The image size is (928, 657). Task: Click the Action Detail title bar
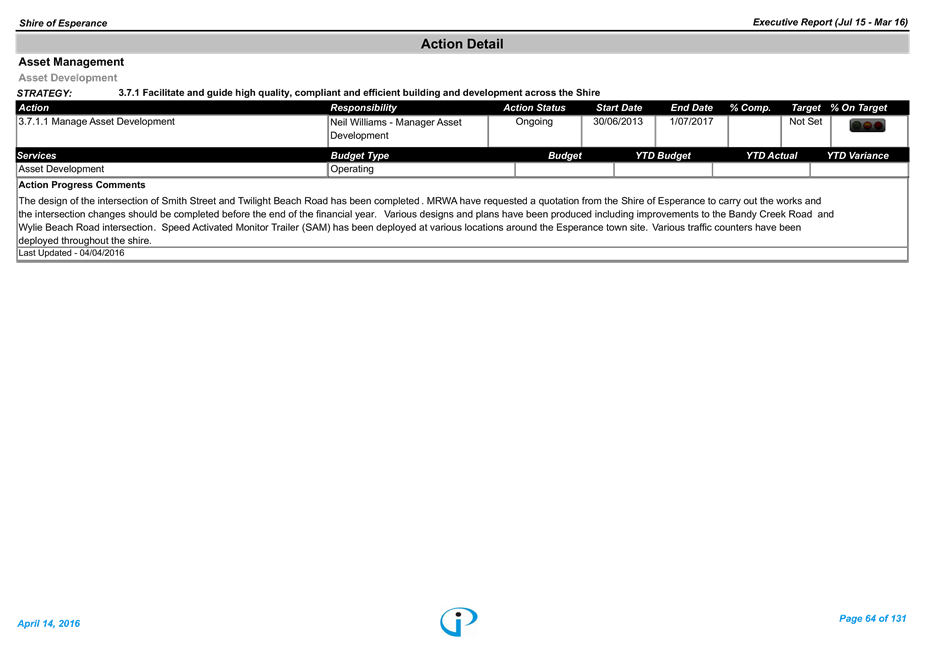coord(462,44)
